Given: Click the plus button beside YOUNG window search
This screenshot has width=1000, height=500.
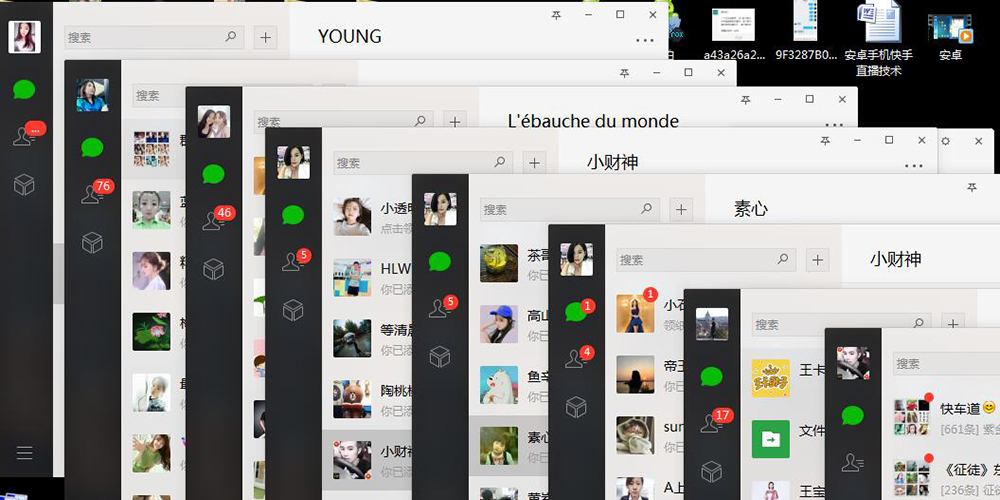Looking at the screenshot, I should [x=265, y=38].
